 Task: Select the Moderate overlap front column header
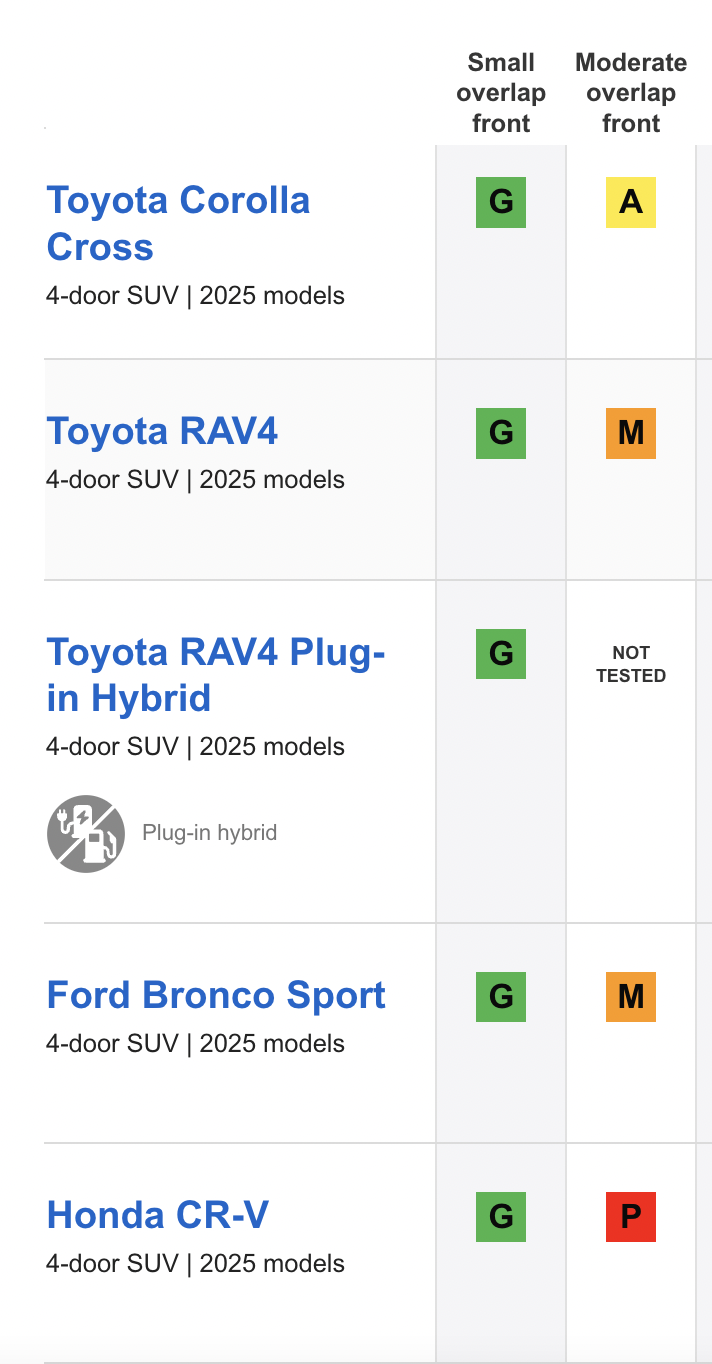(x=631, y=93)
